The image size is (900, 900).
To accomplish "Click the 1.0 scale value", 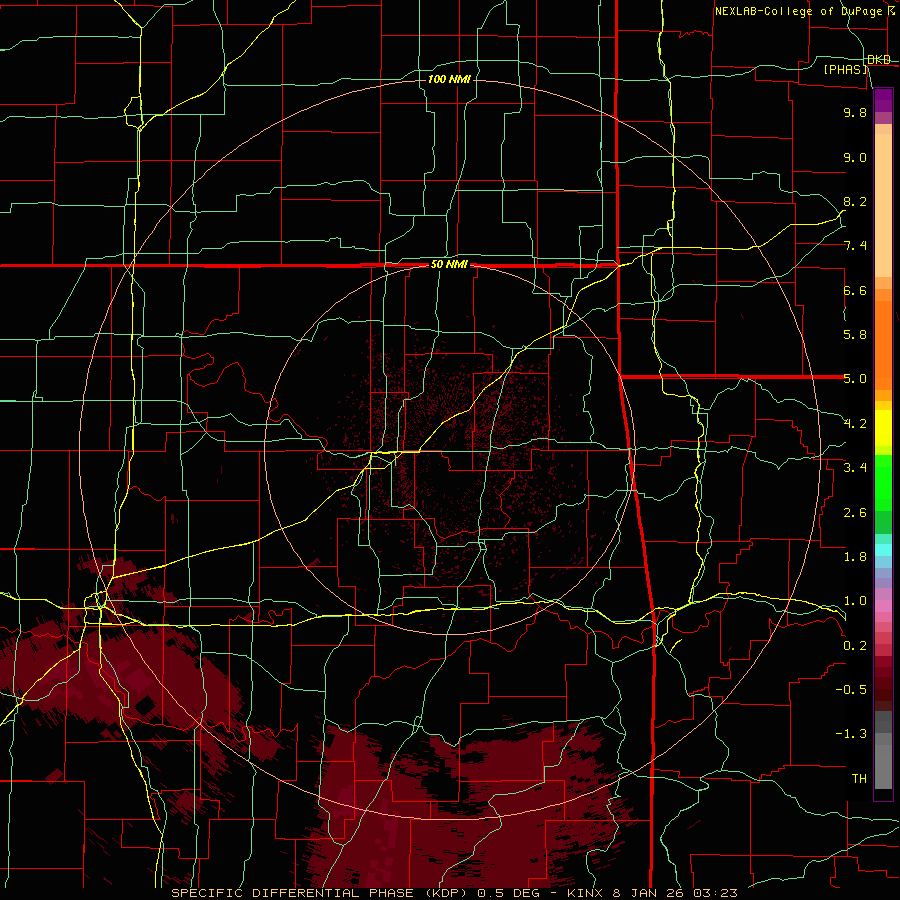I will coord(855,601).
